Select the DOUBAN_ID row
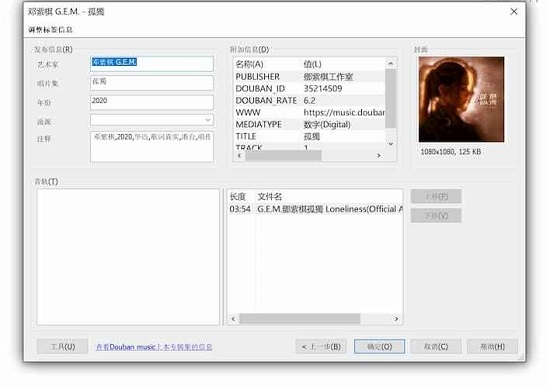 (x=309, y=89)
